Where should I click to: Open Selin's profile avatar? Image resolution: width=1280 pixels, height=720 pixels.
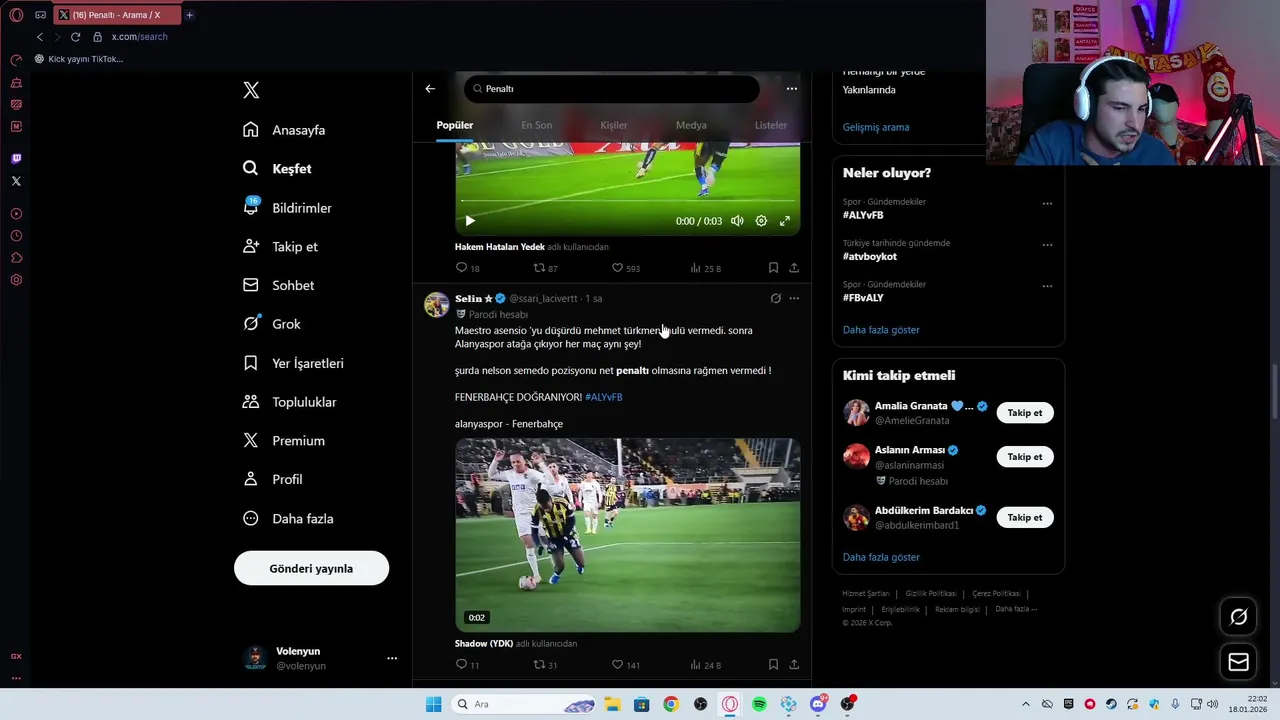(x=437, y=305)
